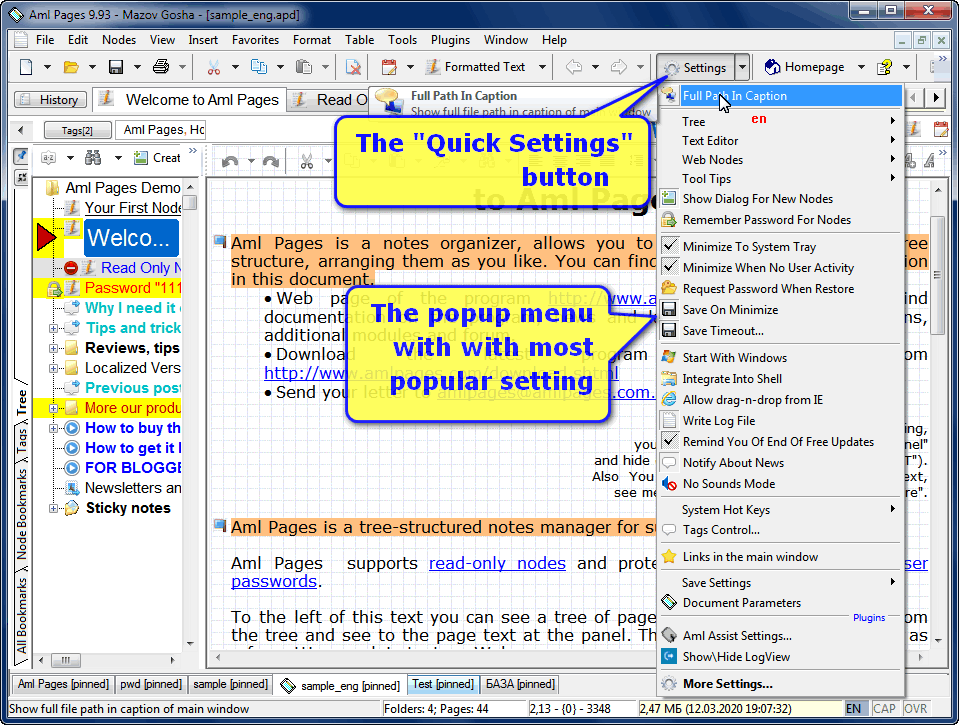Click the find binoculars icon in tree toolbar
959x725 pixels.
[x=93, y=158]
